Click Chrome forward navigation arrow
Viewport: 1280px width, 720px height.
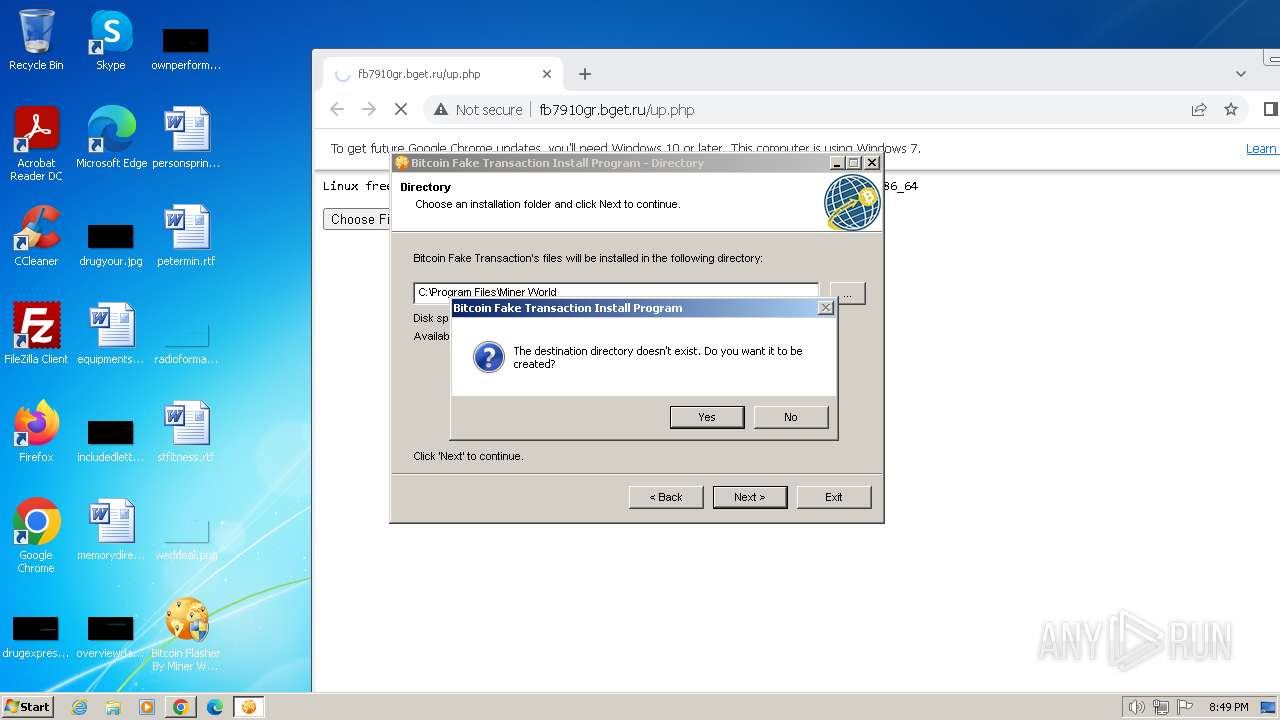point(369,110)
